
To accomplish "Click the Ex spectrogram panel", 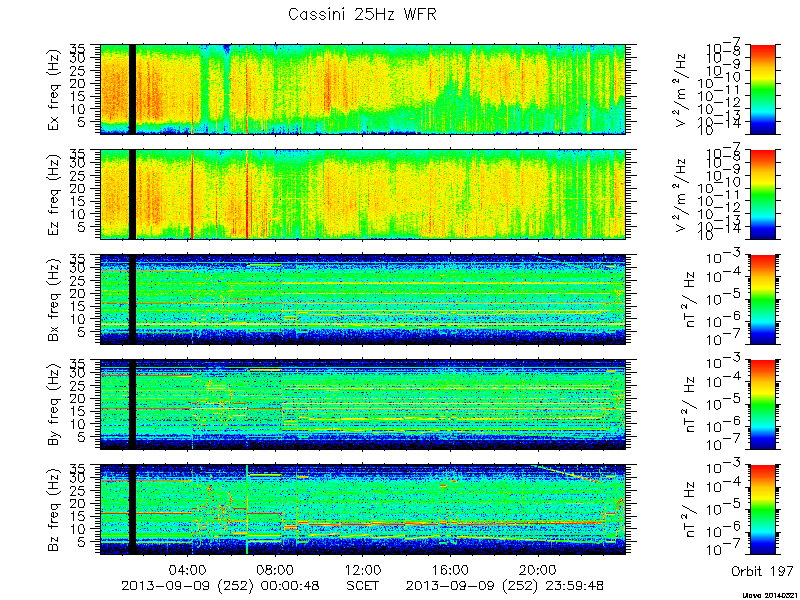I will (x=363, y=89).
